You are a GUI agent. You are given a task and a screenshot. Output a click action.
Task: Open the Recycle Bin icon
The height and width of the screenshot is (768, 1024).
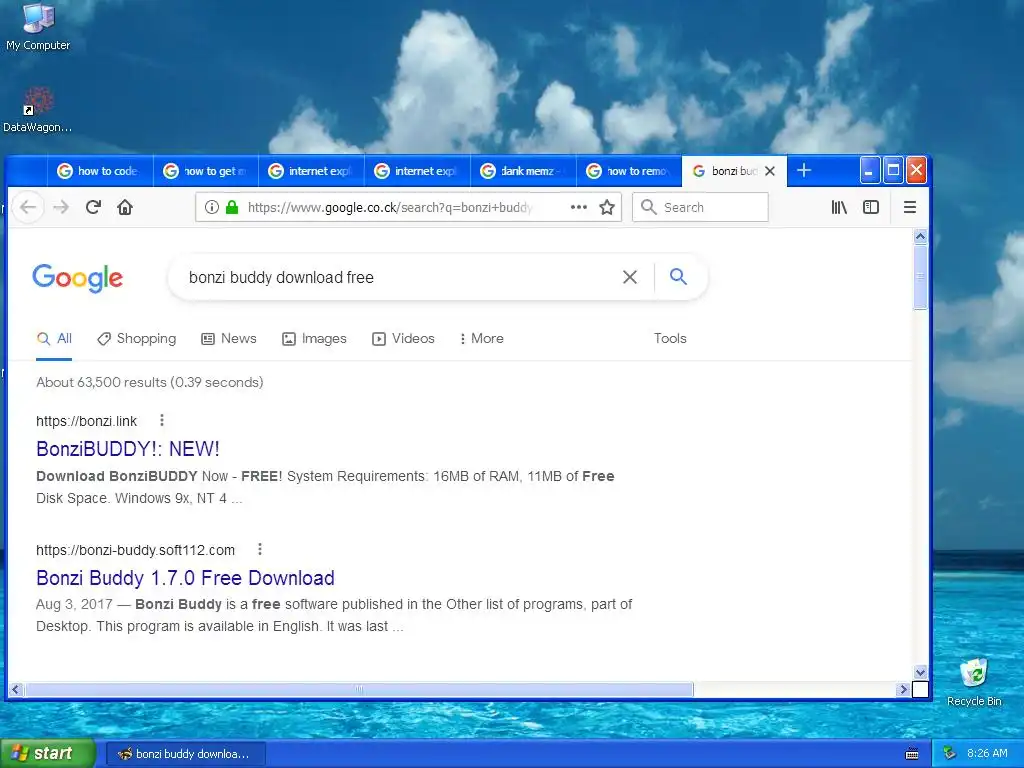pos(974,682)
